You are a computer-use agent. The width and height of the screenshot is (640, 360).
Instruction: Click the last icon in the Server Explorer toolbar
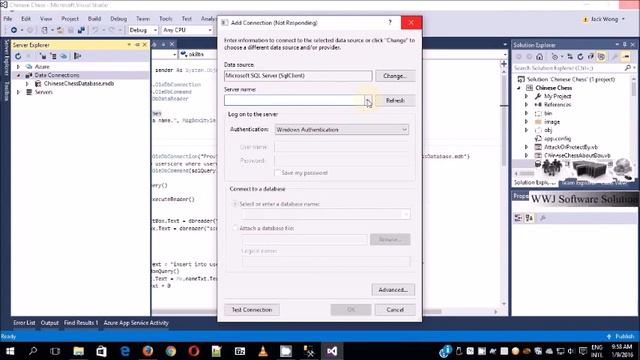coord(78,56)
